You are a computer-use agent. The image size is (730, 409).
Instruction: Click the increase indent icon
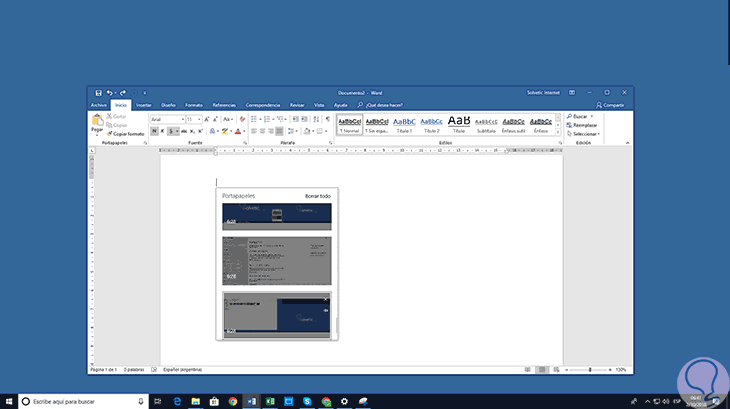[x=304, y=120]
